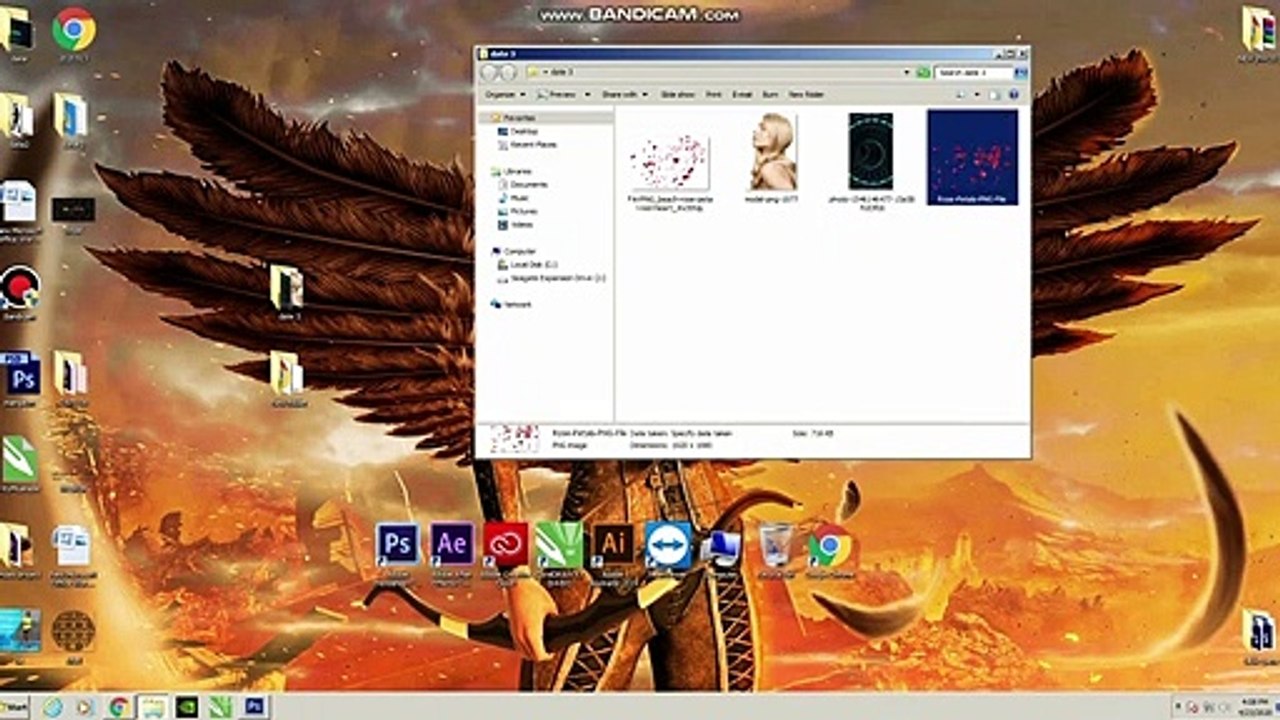Click the search box in Explorer
1280x720 pixels.
tap(973, 73)
